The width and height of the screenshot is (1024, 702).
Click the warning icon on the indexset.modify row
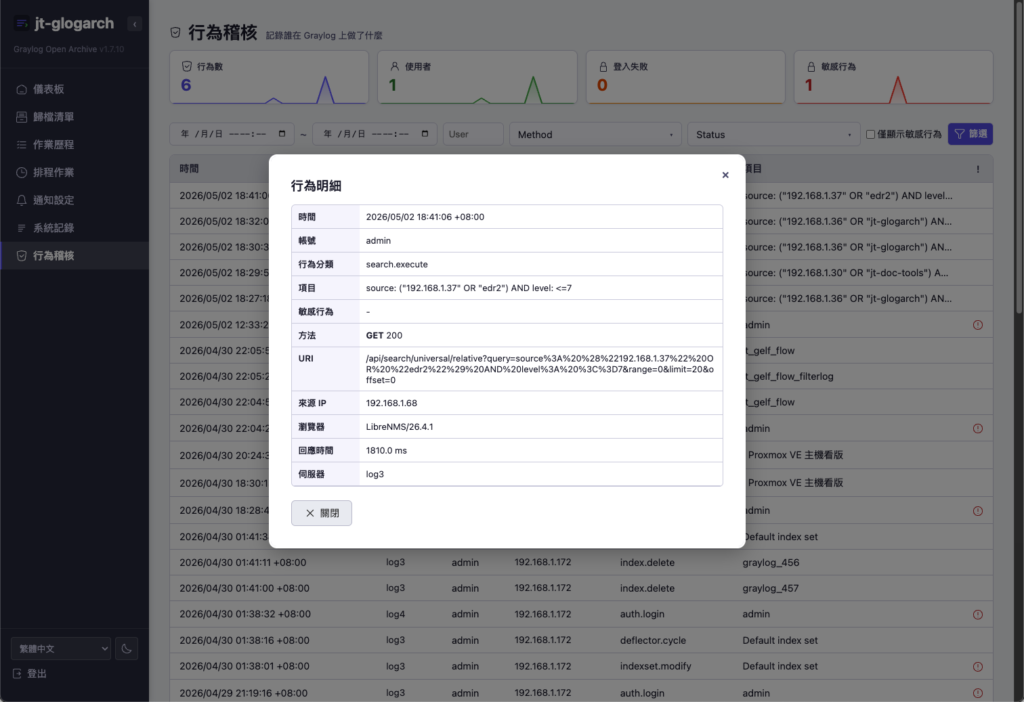(978, 667)
